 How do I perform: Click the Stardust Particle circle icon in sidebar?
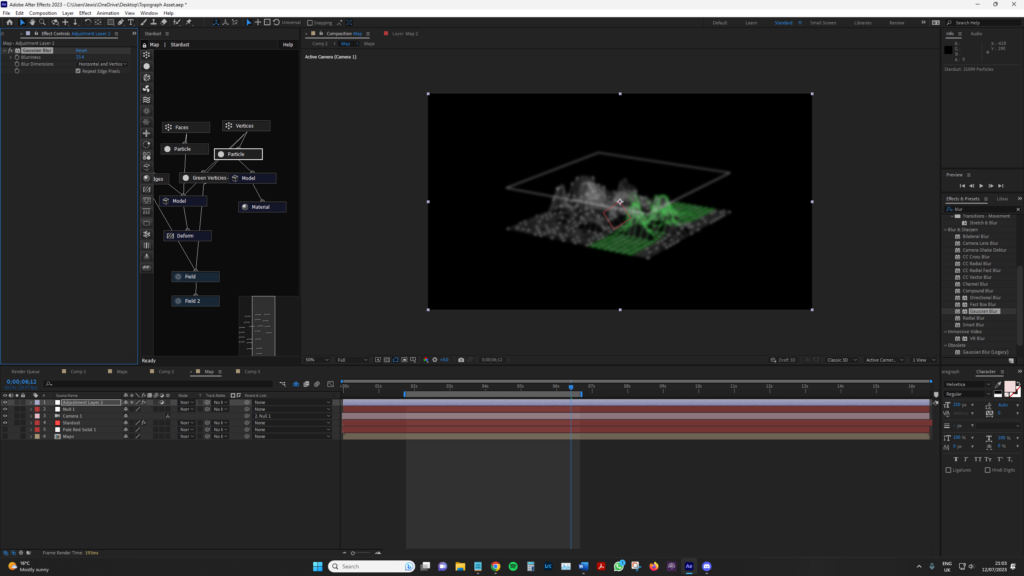[x=146, y=66]
